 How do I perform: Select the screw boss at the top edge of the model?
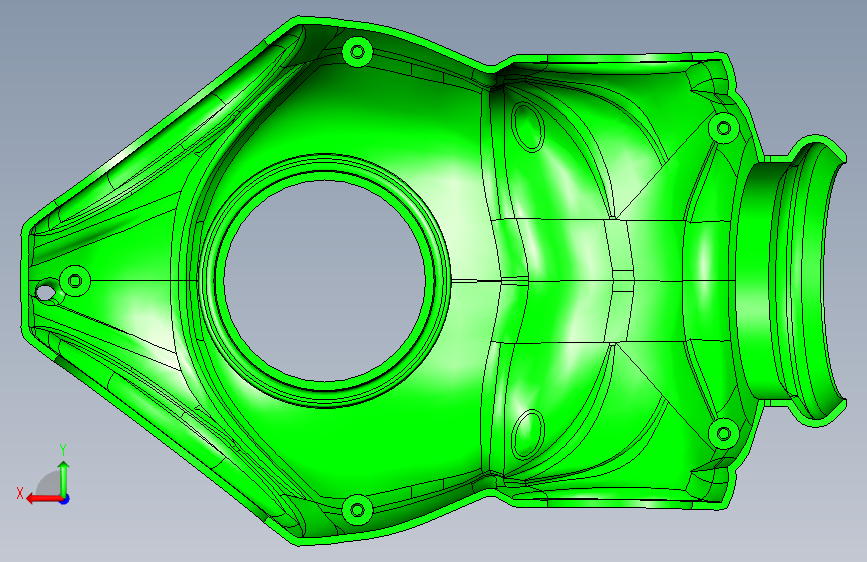(357, 52)
